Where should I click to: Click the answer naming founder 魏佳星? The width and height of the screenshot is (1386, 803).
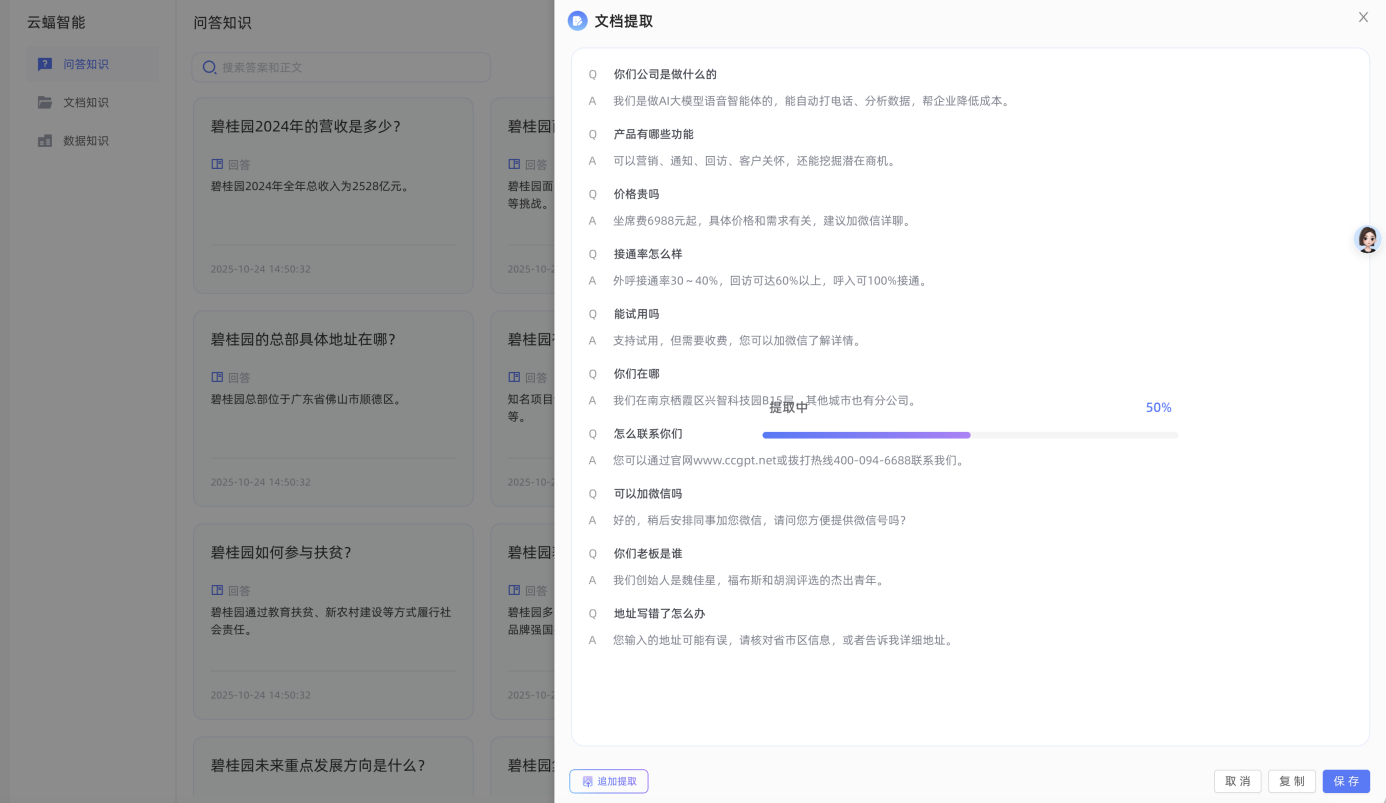pos(749,581)
